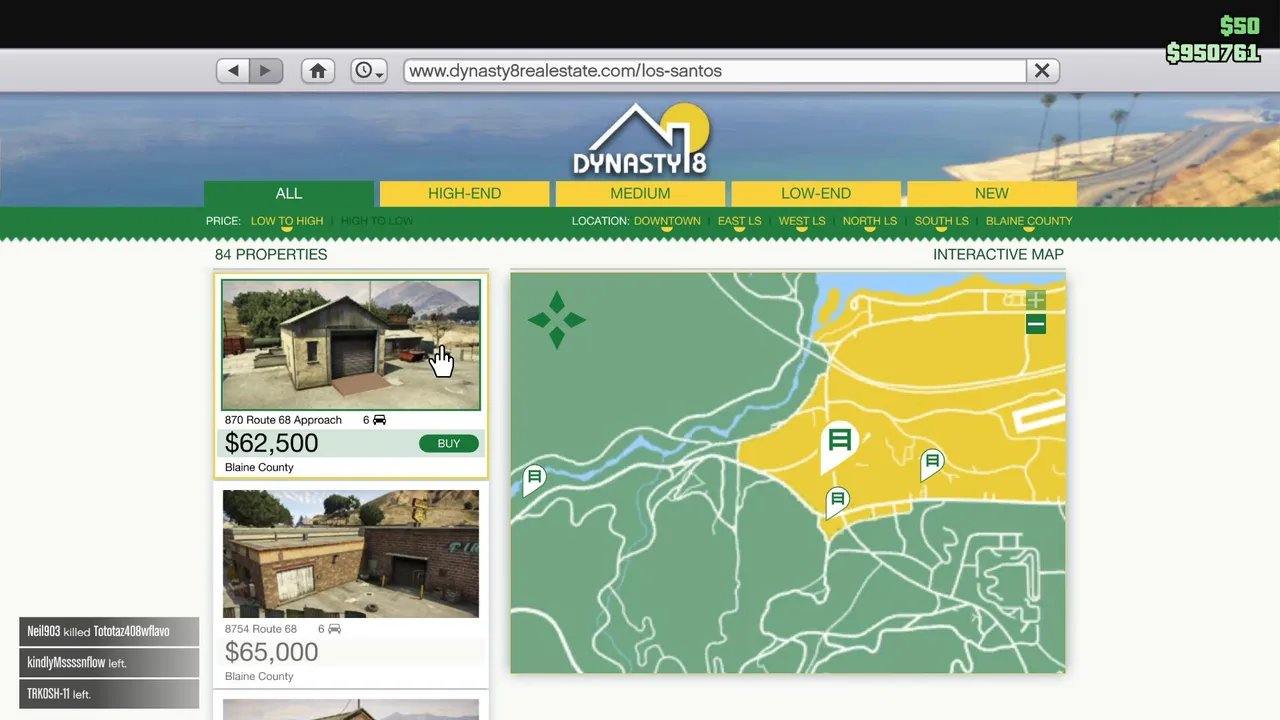1280x720 pixels.
Task: Click the kindlyMssssnflow left notification
Action: click(x=109, y=663)
